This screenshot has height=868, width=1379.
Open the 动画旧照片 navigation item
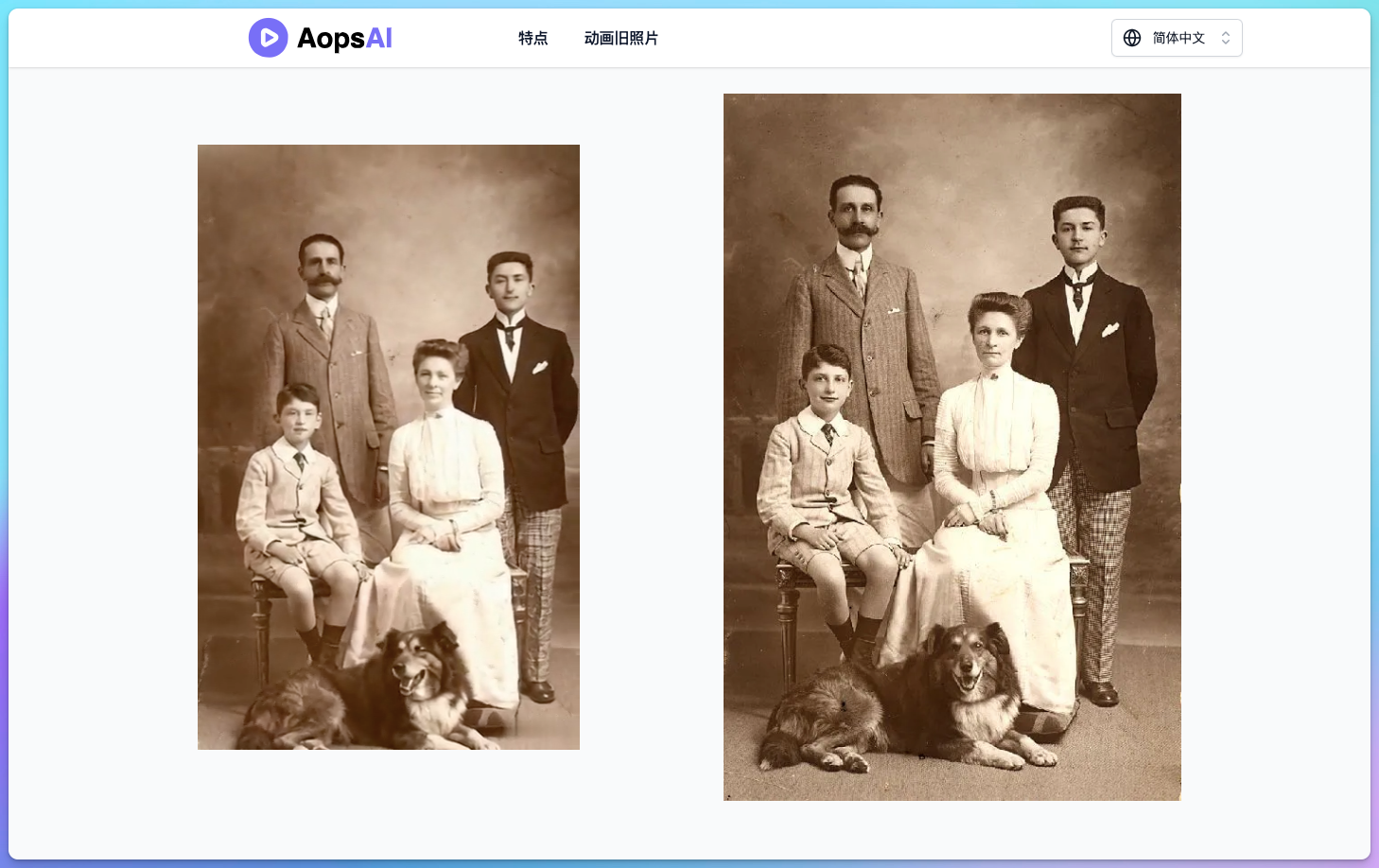[x=621, y=38]
